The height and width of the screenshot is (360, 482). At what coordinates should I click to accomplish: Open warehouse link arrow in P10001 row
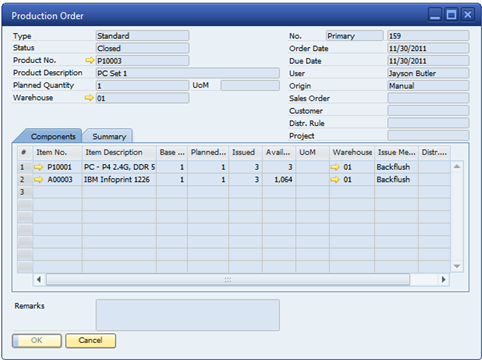(335, 167)
